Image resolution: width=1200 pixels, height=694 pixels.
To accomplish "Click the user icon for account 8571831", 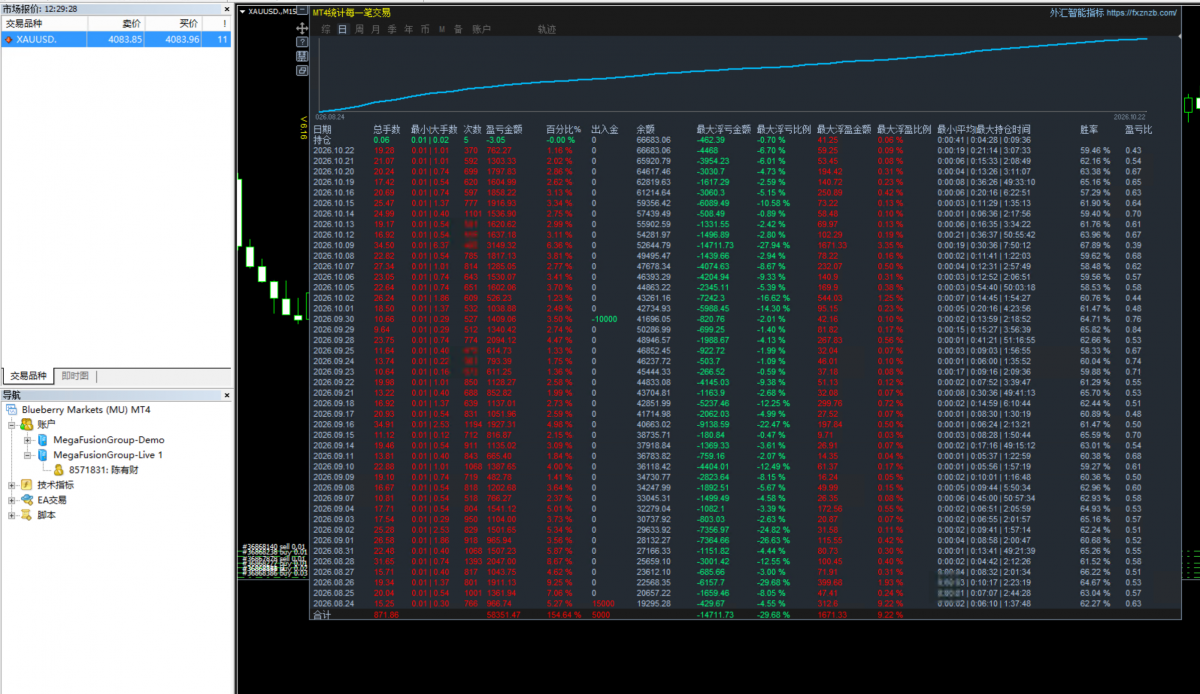I will click(x=58, y=470).
